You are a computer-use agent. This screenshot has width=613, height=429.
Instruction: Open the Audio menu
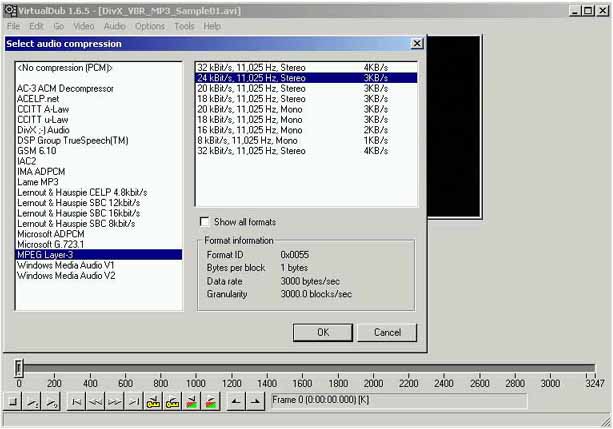pos(115,26)
